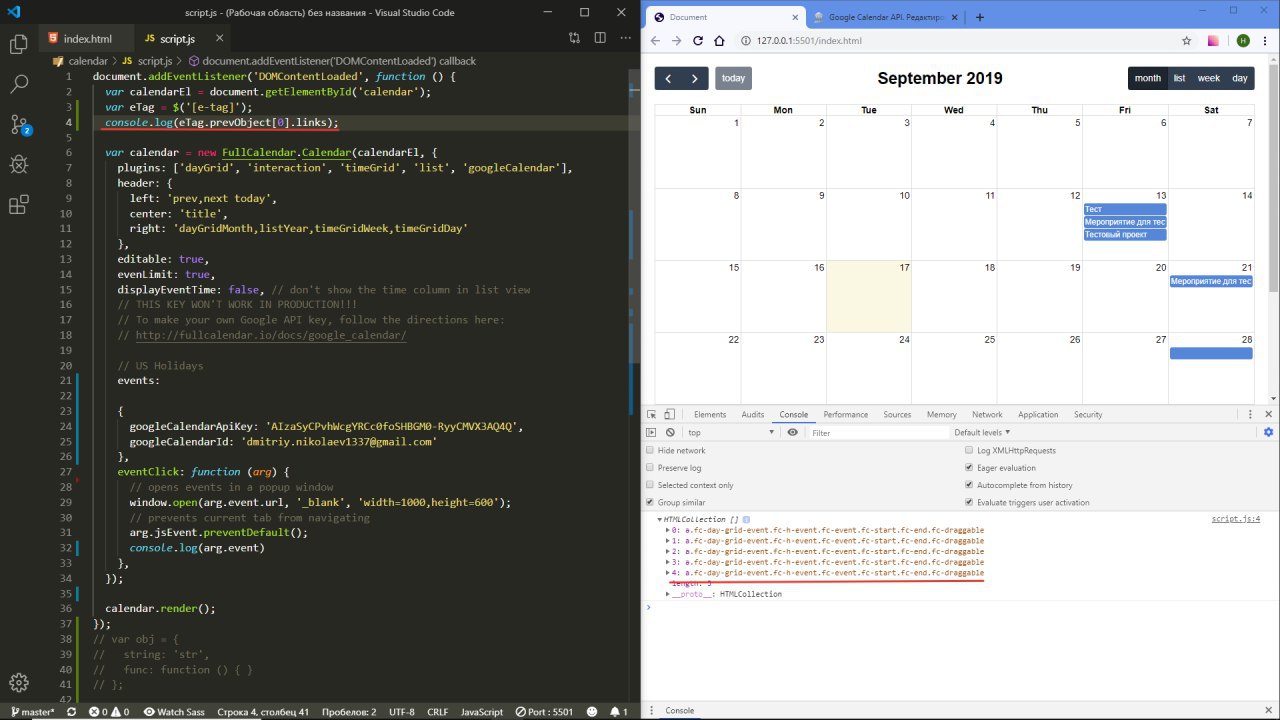Uncheck Evaluate triggers user activation

968,502
